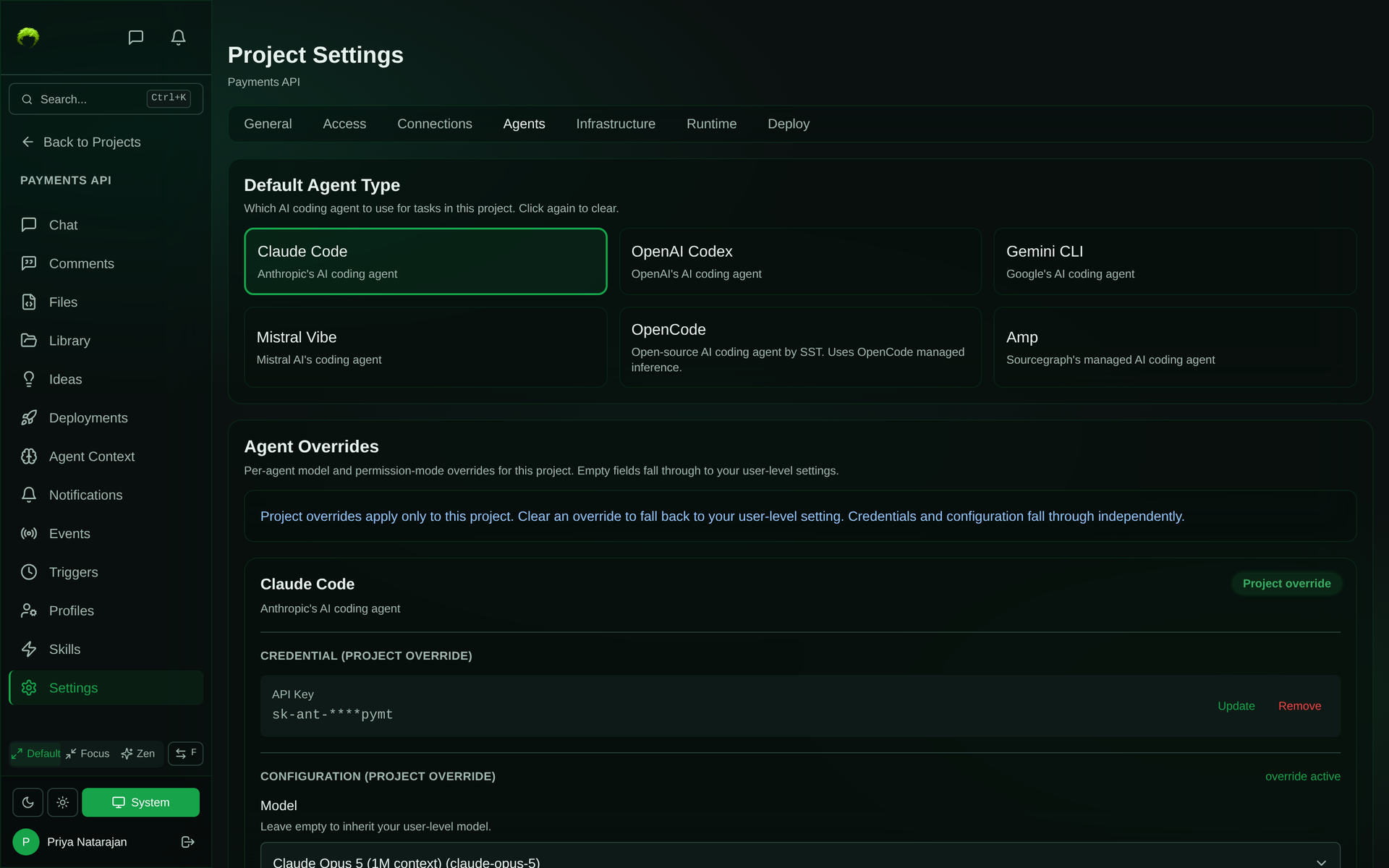This screenshot has width=1389, height=868.
Task: Open Ideas lightbulb icon
Action: [x=29, y=379]
